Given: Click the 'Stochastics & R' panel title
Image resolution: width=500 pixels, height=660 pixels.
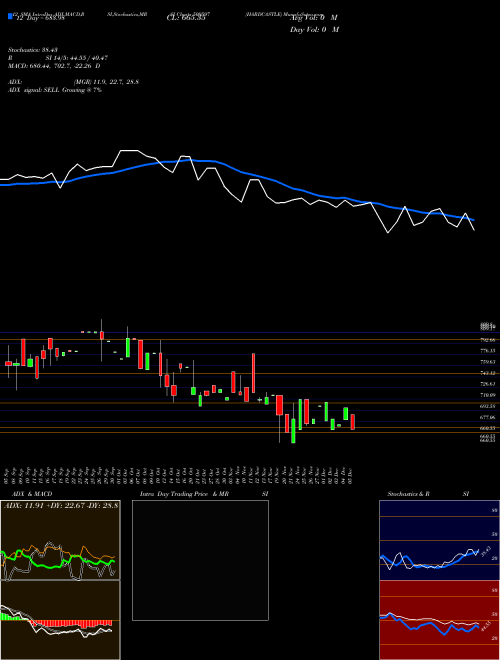Looking at the screenshot, I should (x=409, y=494).
